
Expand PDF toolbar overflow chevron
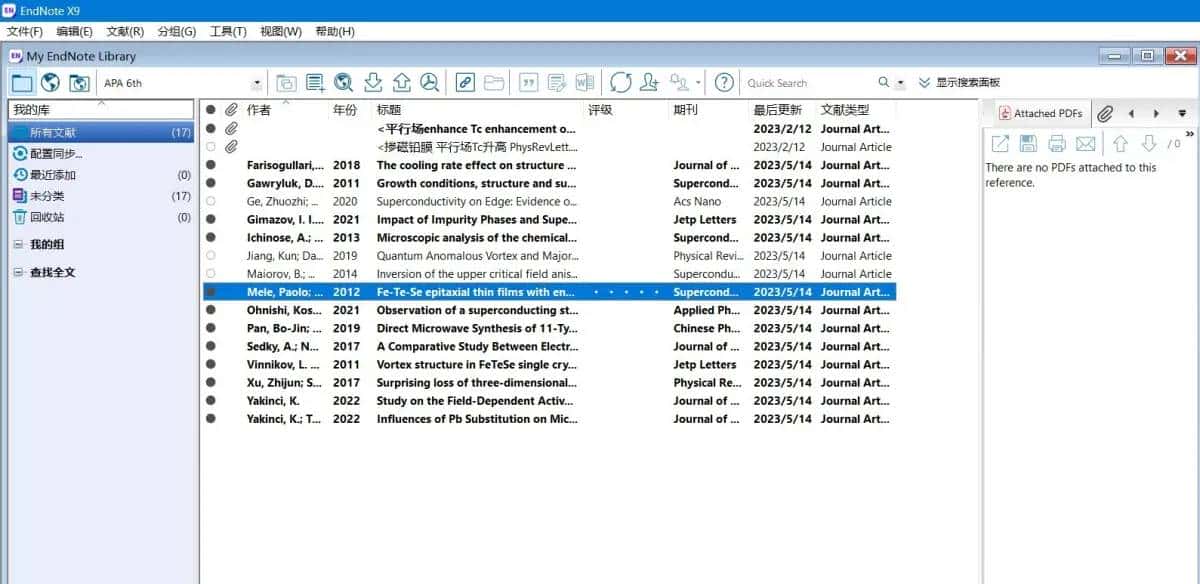point(1190,134)
